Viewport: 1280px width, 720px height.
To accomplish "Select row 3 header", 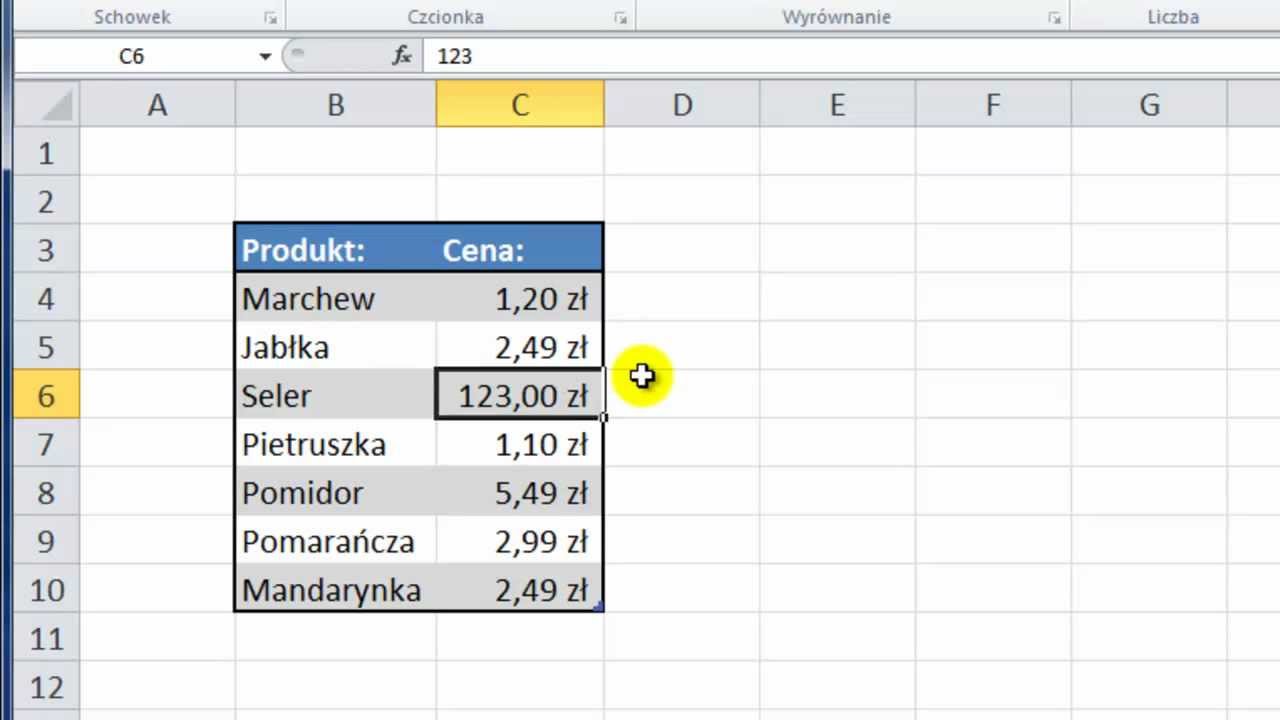I will [47, 249].
